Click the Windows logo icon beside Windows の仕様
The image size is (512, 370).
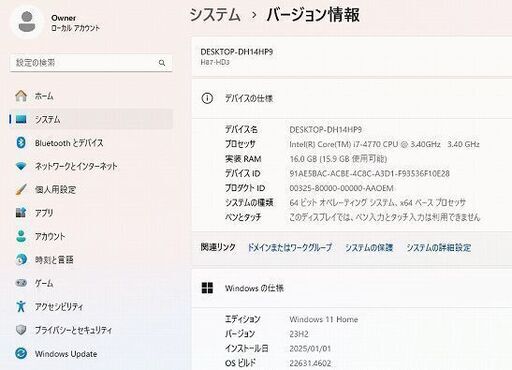[207, 288]
